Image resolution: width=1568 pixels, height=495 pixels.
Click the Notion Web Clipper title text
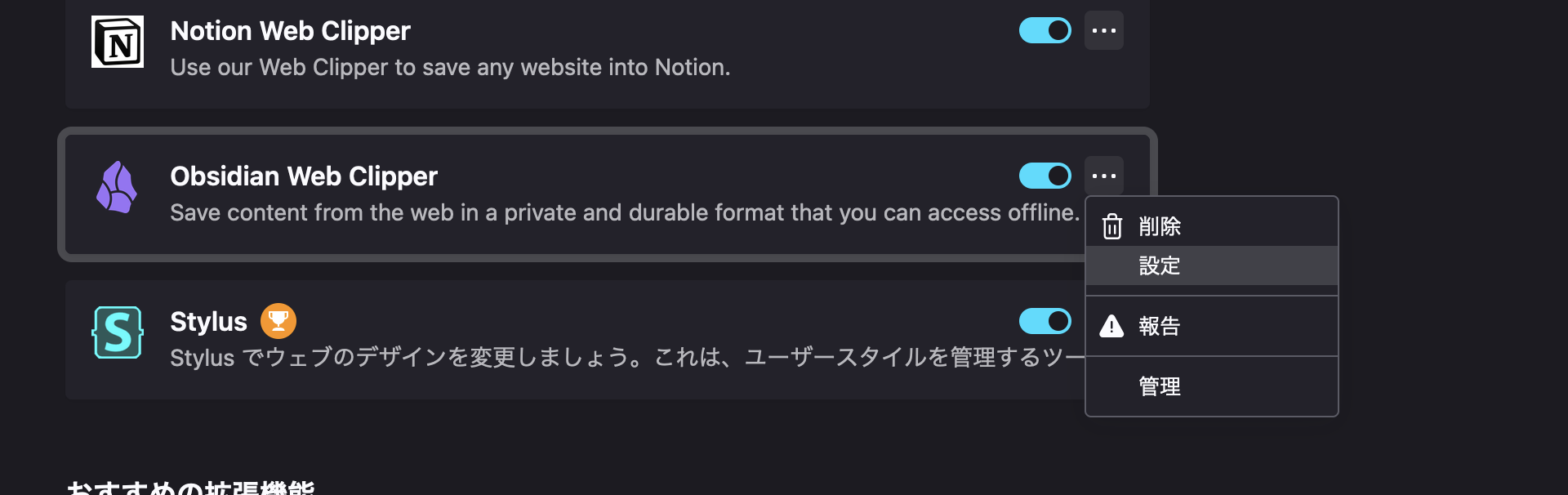coord(290,30)
